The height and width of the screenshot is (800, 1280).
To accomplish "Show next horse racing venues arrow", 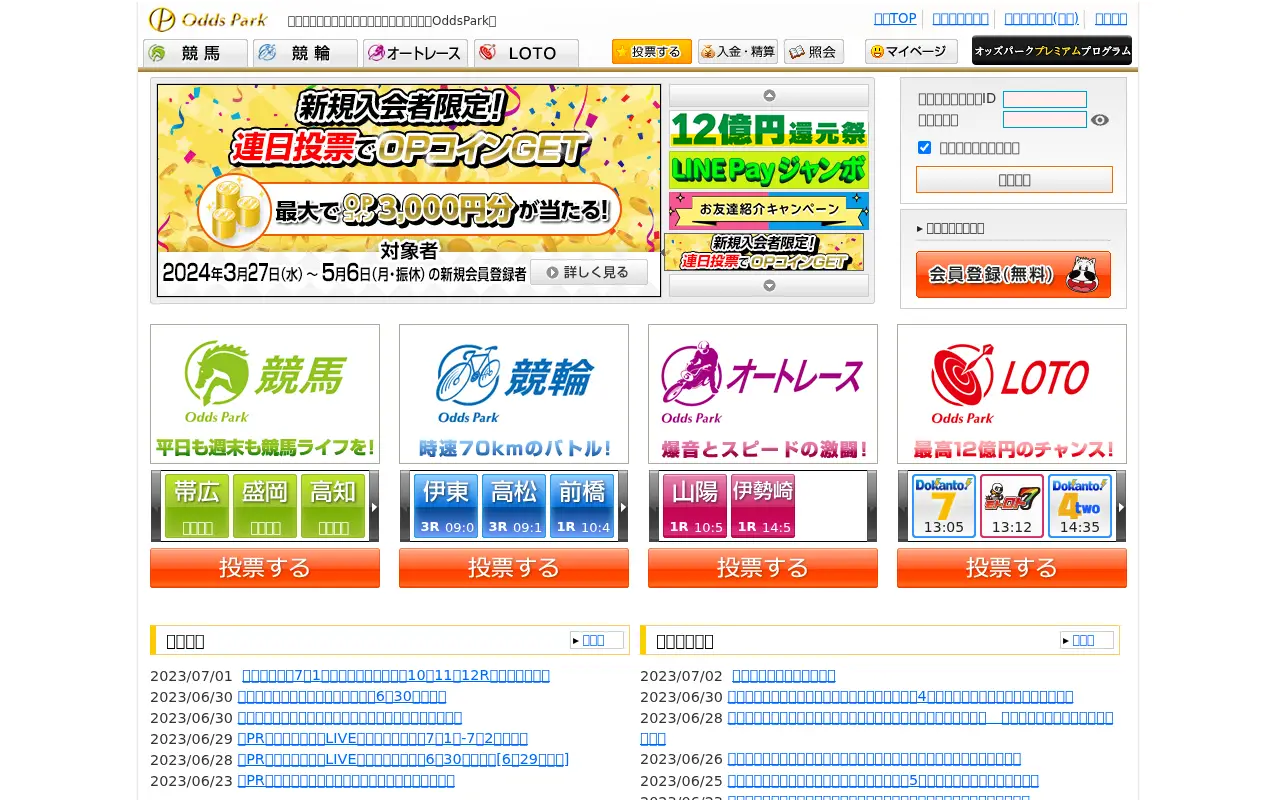I will pos(374,507).
